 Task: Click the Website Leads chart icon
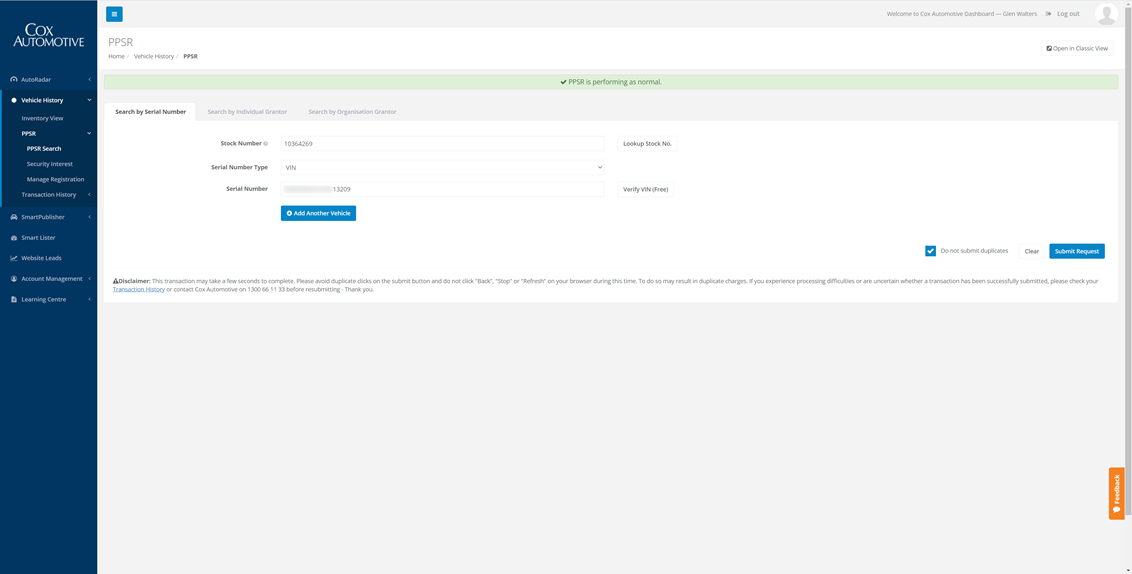[x=14, y=258]
